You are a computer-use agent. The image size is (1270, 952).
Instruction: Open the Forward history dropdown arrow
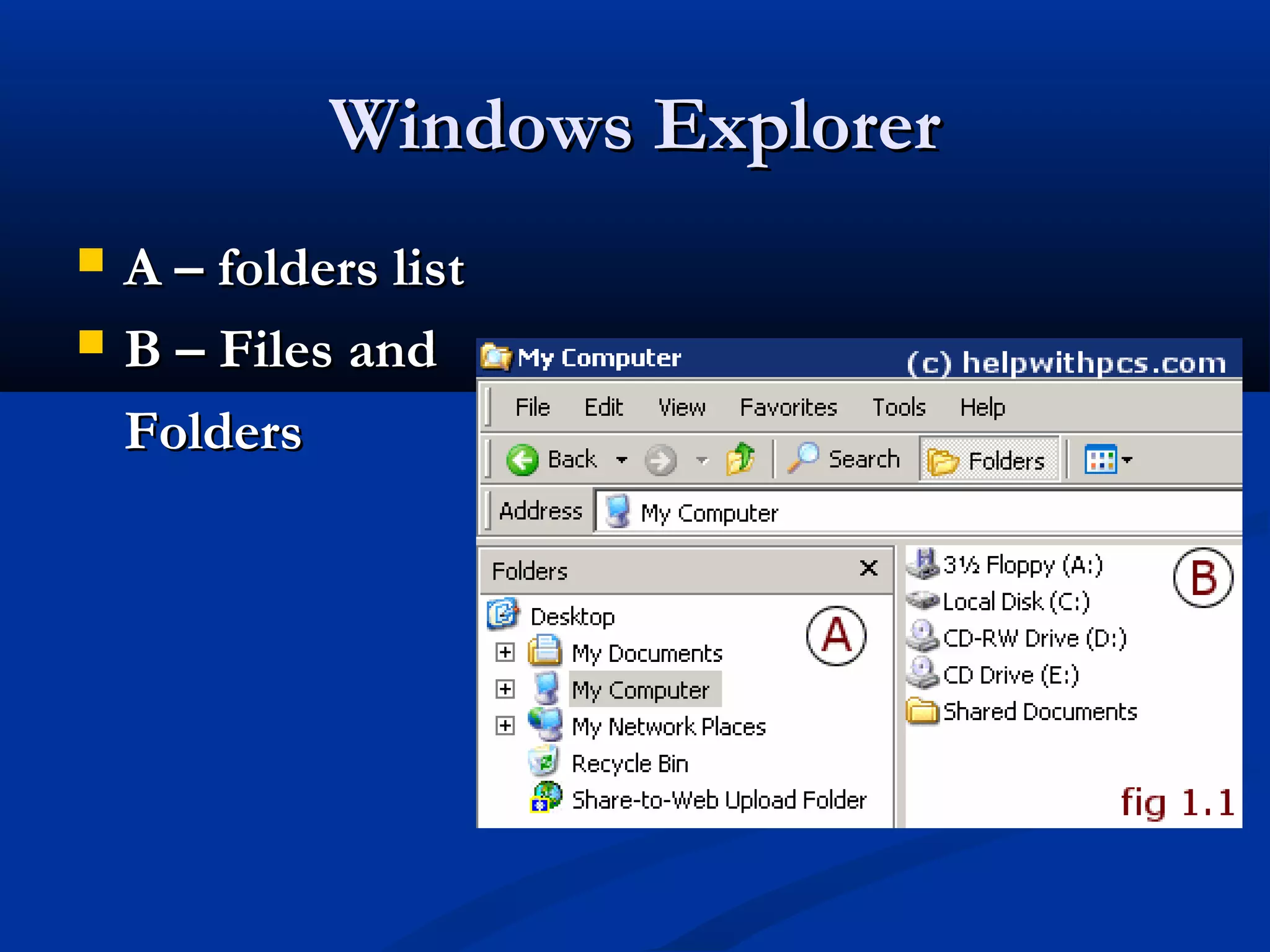pyautogui.click(x=702, y=460)
